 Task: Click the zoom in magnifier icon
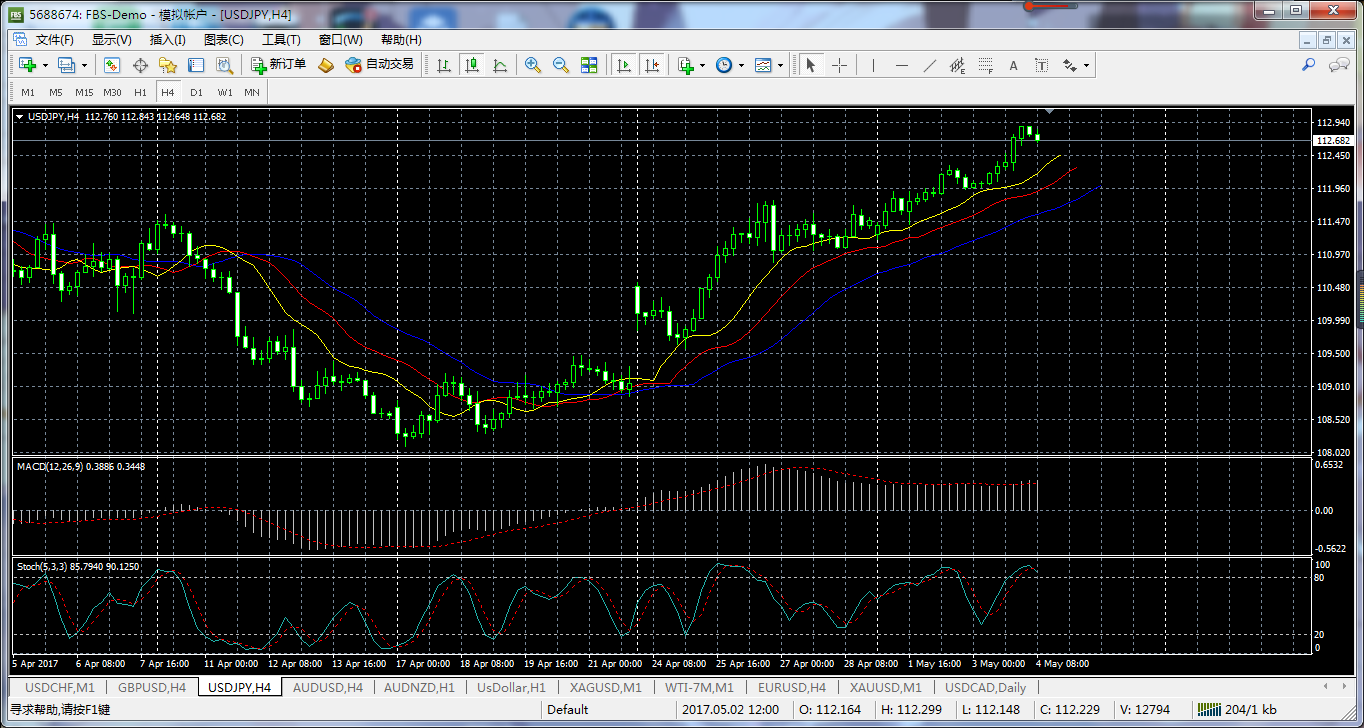coord(533,65)
